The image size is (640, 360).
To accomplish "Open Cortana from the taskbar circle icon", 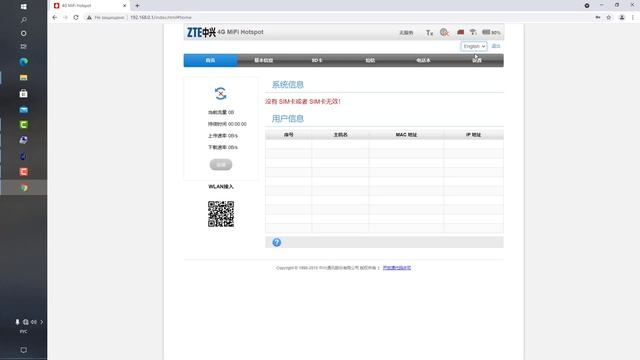I will coord(24,33).
